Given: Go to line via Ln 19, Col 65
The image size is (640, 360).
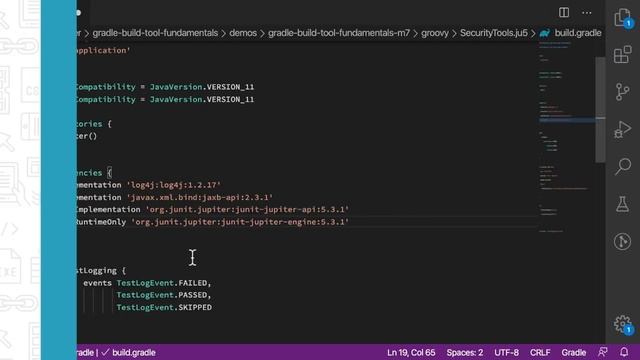Looking at the screenshot, I should point(411,352).
